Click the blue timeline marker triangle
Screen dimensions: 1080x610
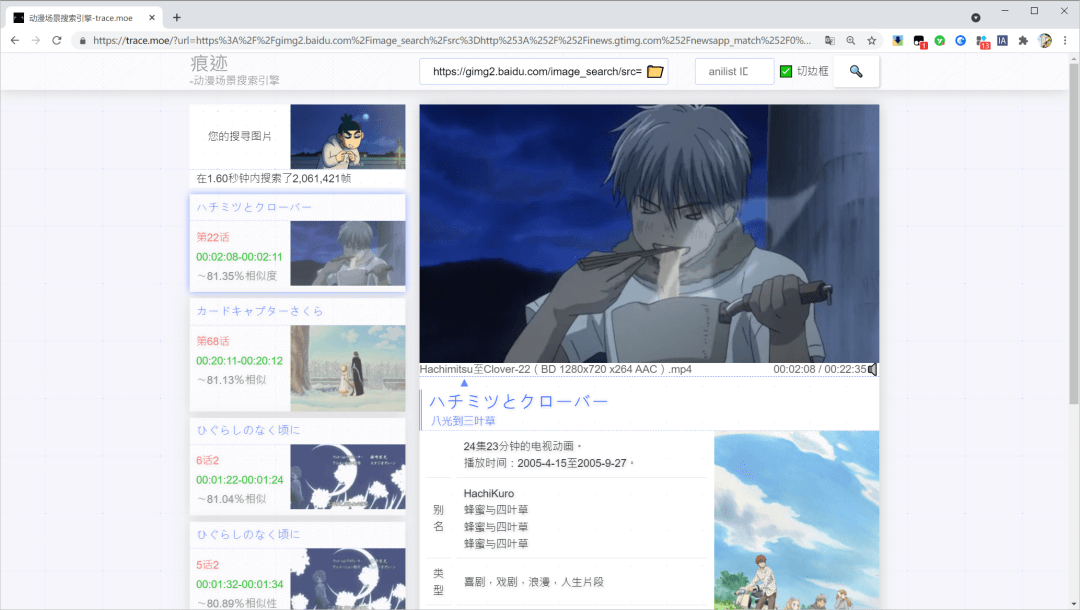[x=464, y=383]
